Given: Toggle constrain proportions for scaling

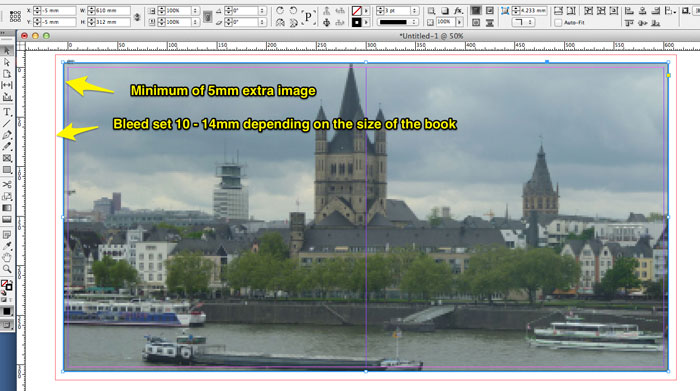Looking at the screenshot, I should (207, 17).
